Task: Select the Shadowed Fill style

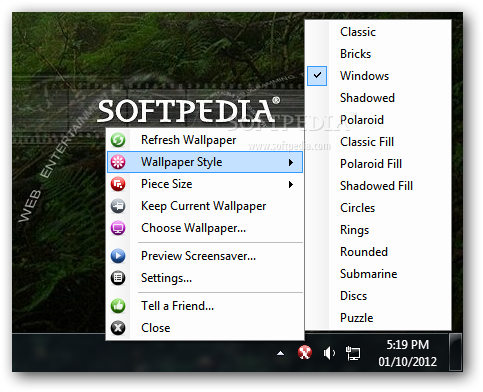Action: point(378,186)
